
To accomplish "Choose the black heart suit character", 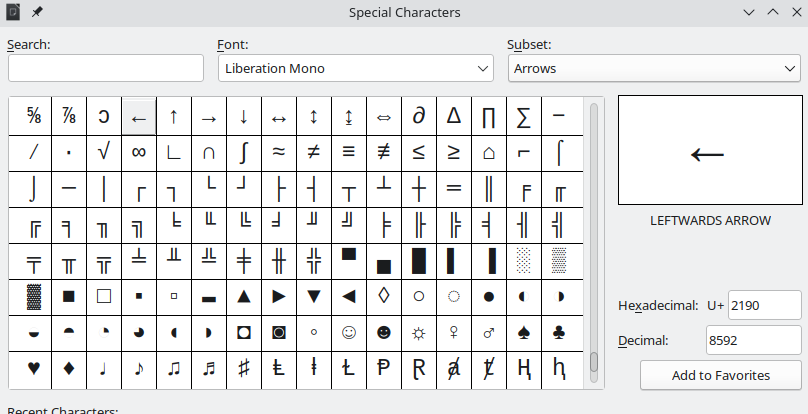I will (34, 367).
